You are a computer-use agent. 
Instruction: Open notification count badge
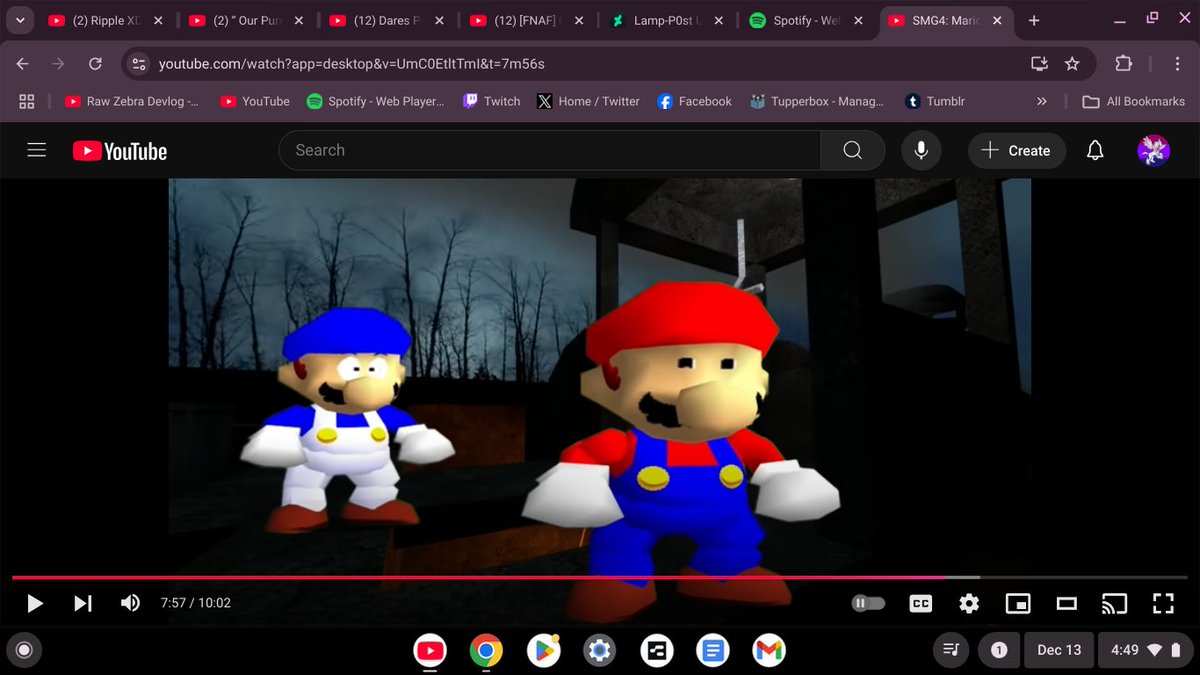[998, 650]
